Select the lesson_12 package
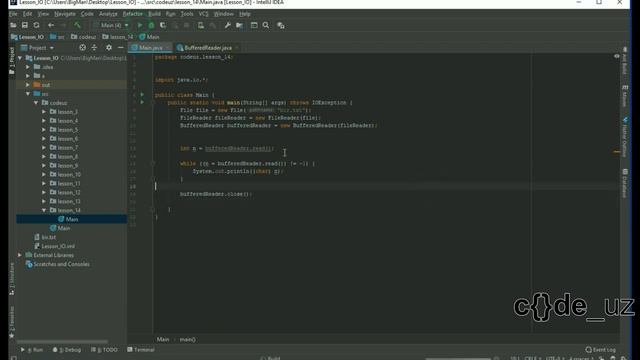Screen dimensions: 640x360 (x=65, y=193)
